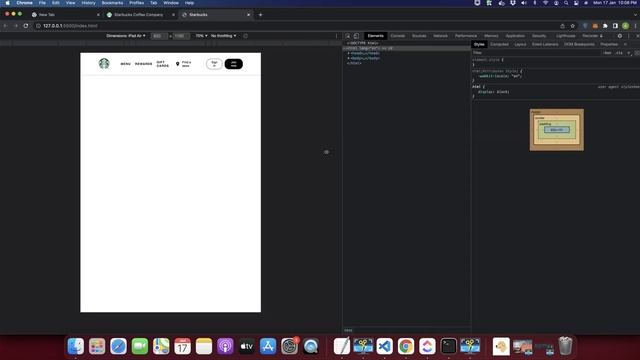640x360 pixels.
Task: Click the site info icon beside the URL
Action: (x=38, y=26)
